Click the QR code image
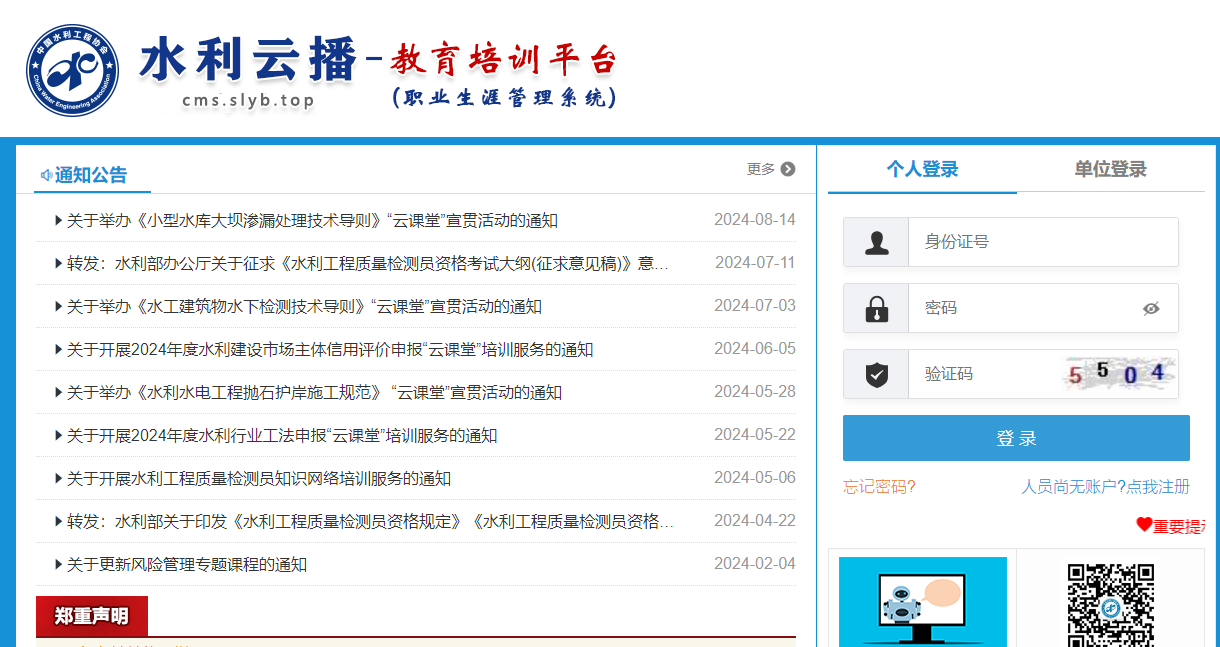The image size is (1220, 647). [1110, 604]
